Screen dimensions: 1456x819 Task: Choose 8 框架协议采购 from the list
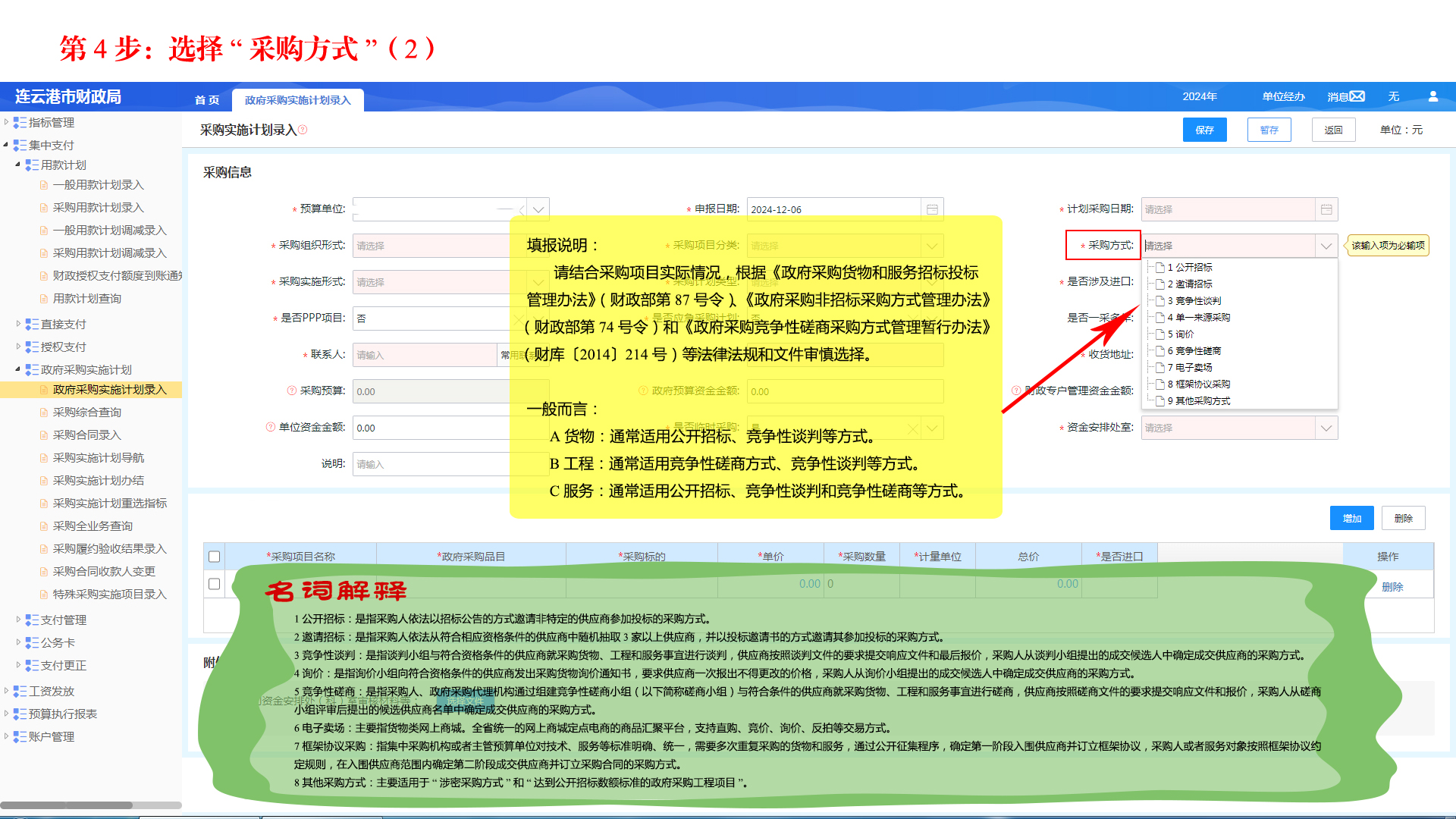[x=1199, y=384]
